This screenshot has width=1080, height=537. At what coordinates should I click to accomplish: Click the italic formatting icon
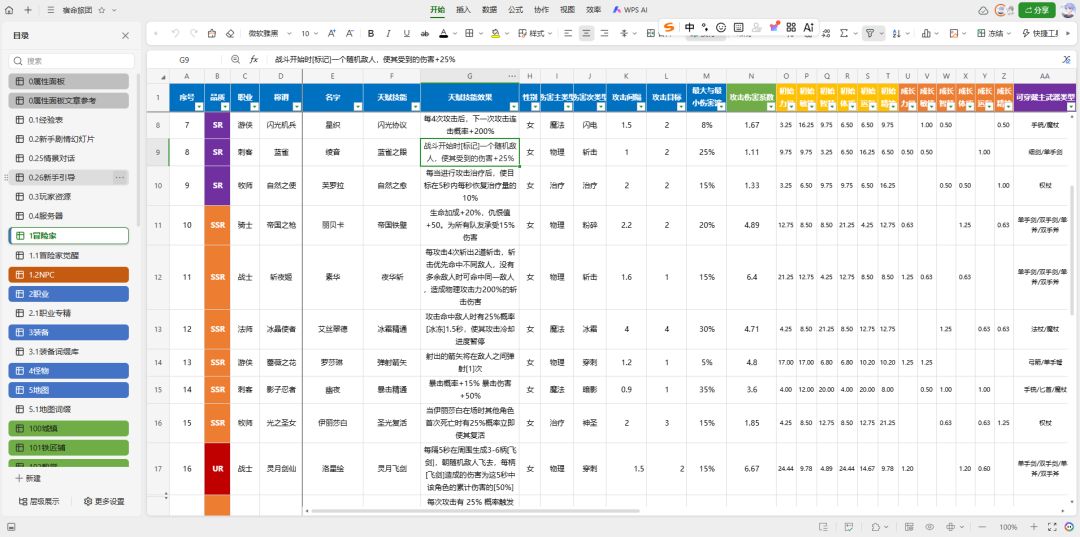(x=388, y=33)
